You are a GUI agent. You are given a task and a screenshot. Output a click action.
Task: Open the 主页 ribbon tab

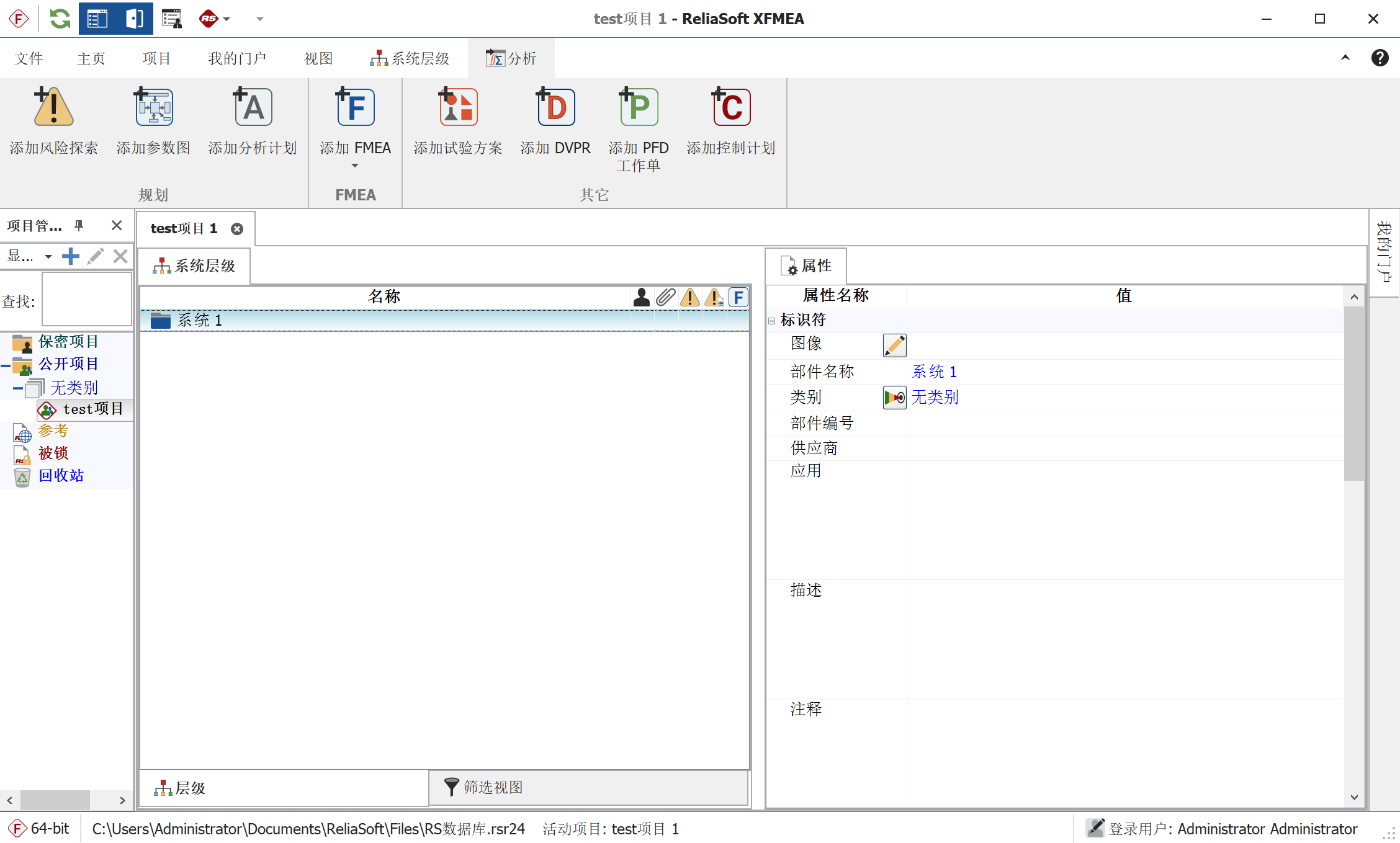tap(91, 58)
